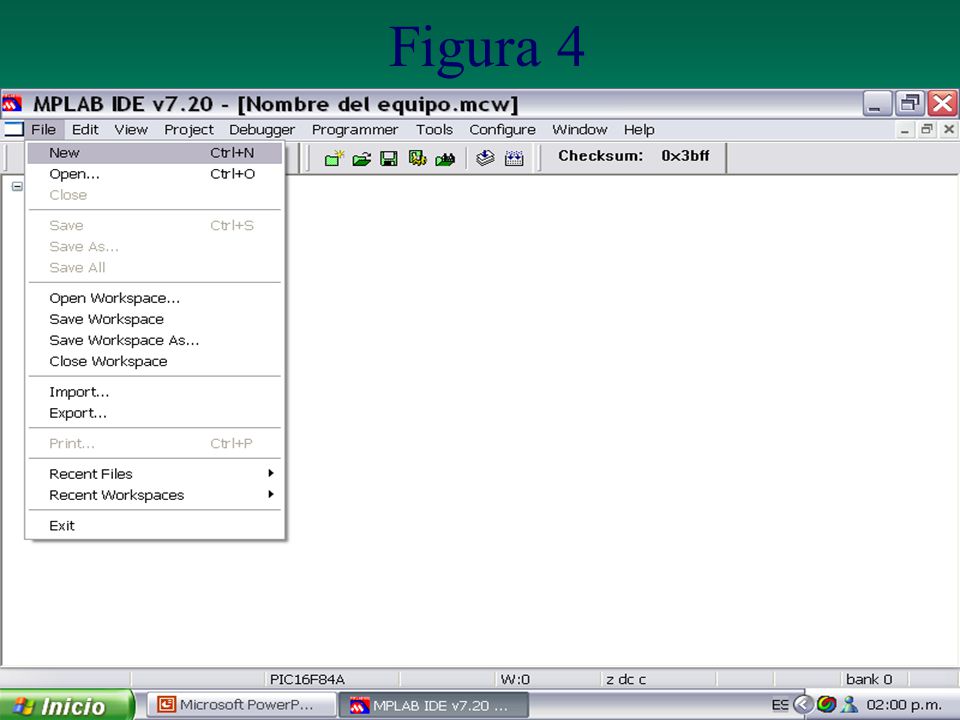Select Close Workspace menu entry
Viewport: 960px width, 720px height.
point(155,361)
